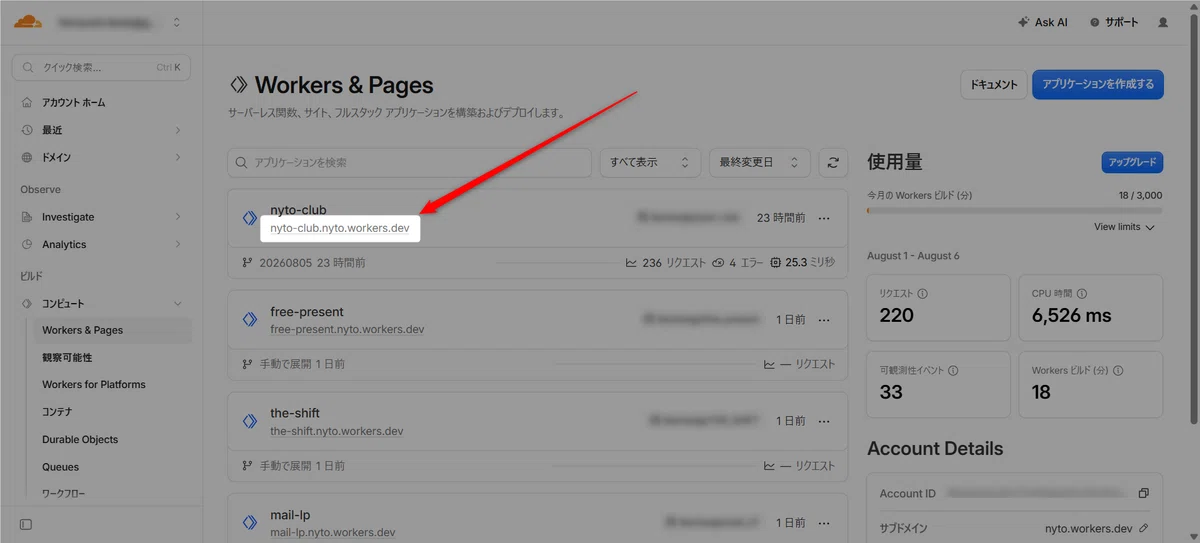1200x543 pixels.
Task: Click アプリケーションを検索 search field
Action: 410,162
